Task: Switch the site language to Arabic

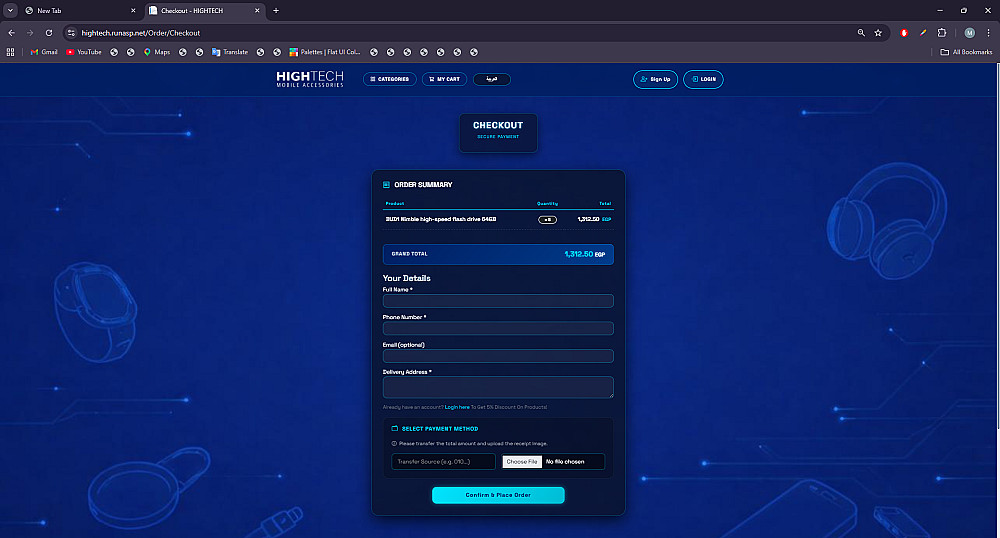Action: 492,79
